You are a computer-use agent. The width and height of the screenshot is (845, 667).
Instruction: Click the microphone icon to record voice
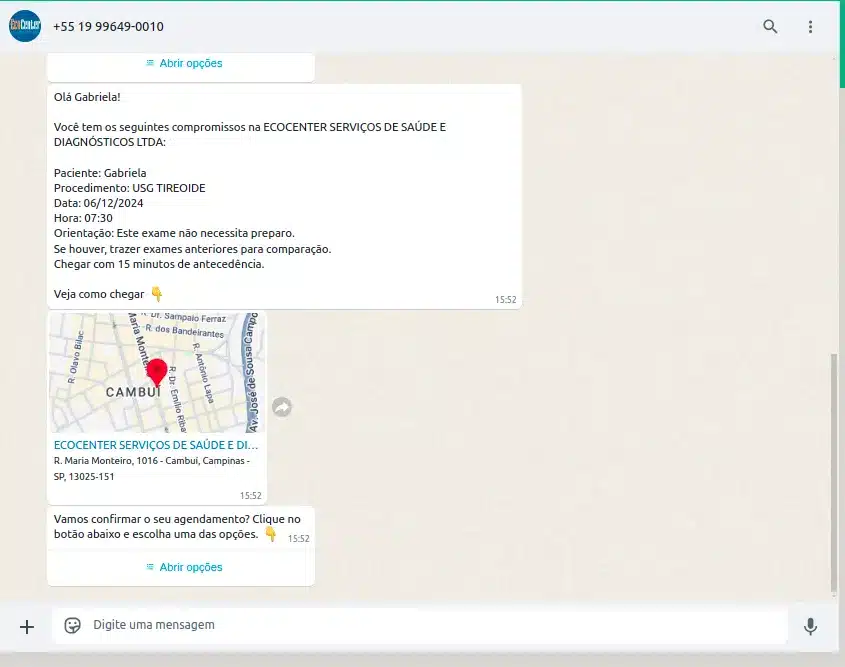(811, 626)
